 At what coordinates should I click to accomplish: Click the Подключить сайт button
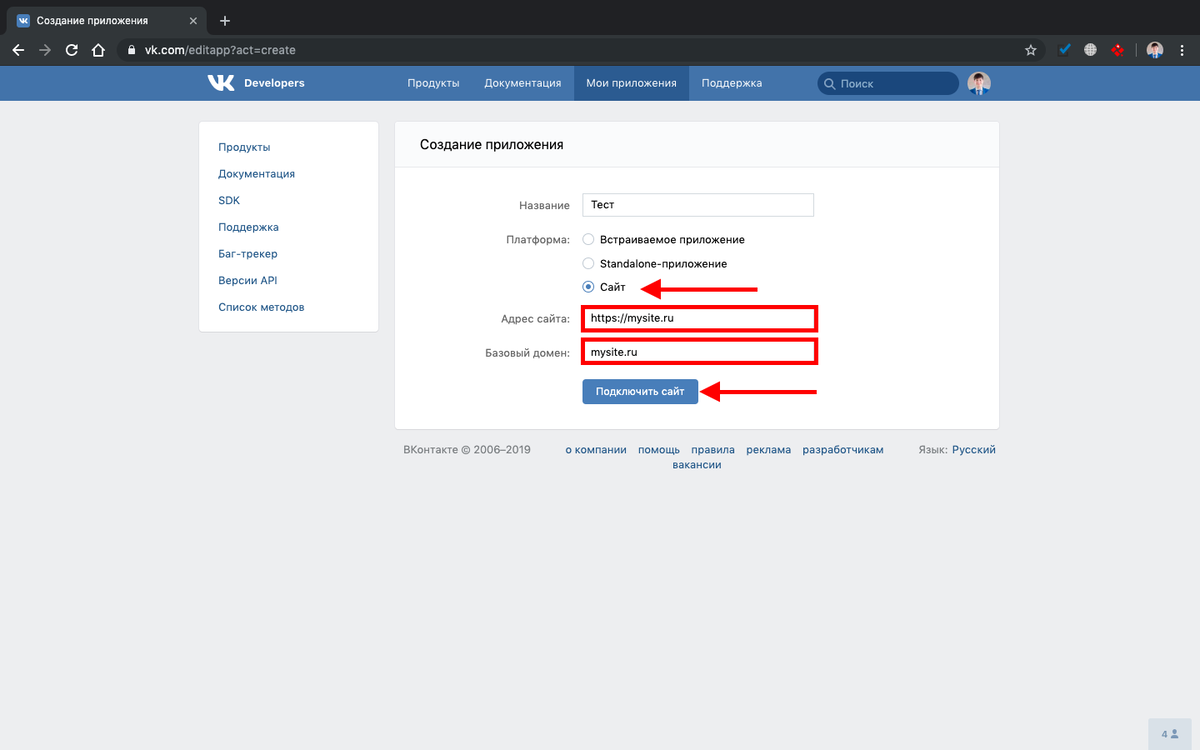(x=640, y=392)
